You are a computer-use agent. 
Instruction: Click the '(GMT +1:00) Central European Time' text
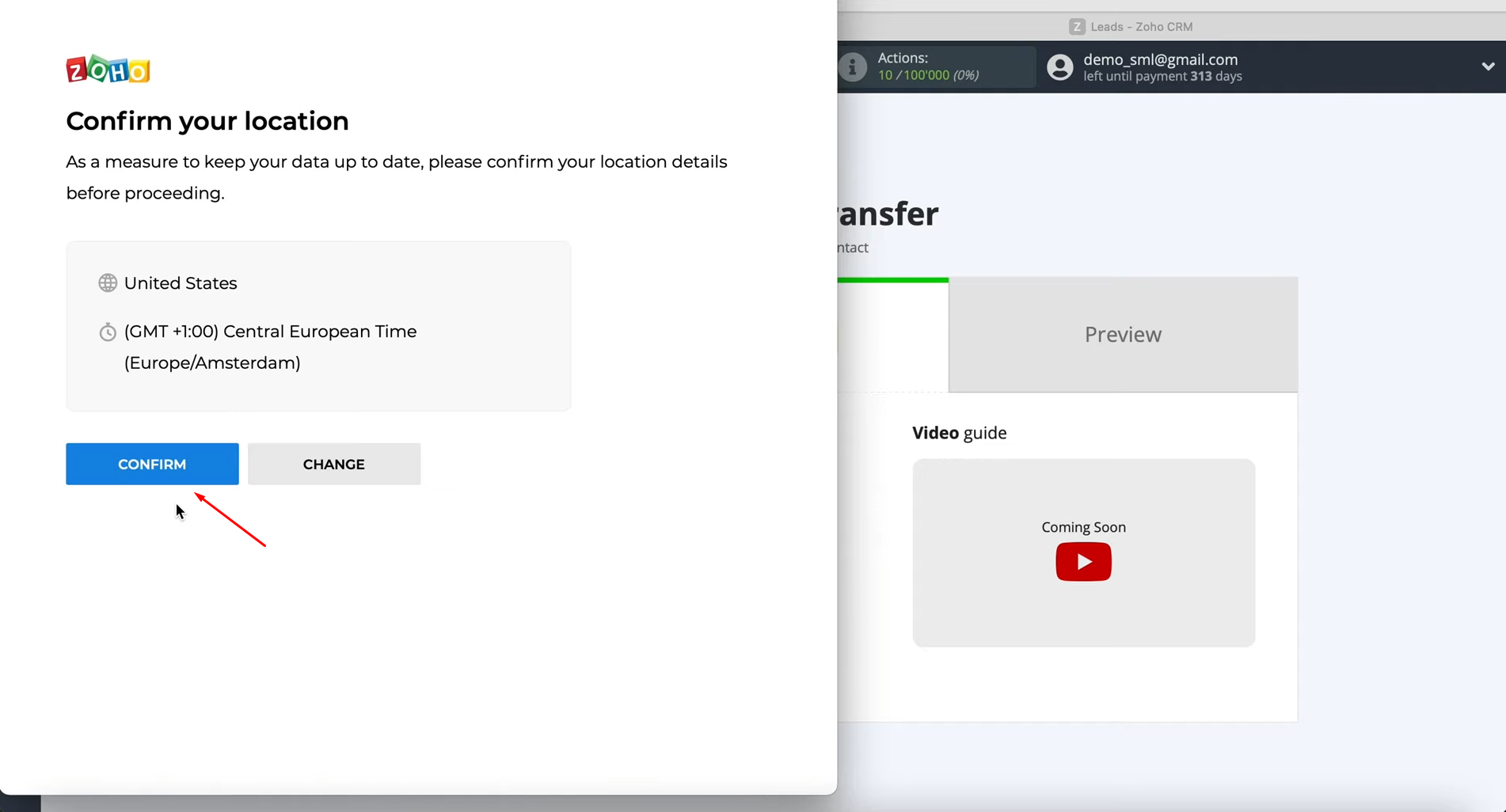pos(270,332)
